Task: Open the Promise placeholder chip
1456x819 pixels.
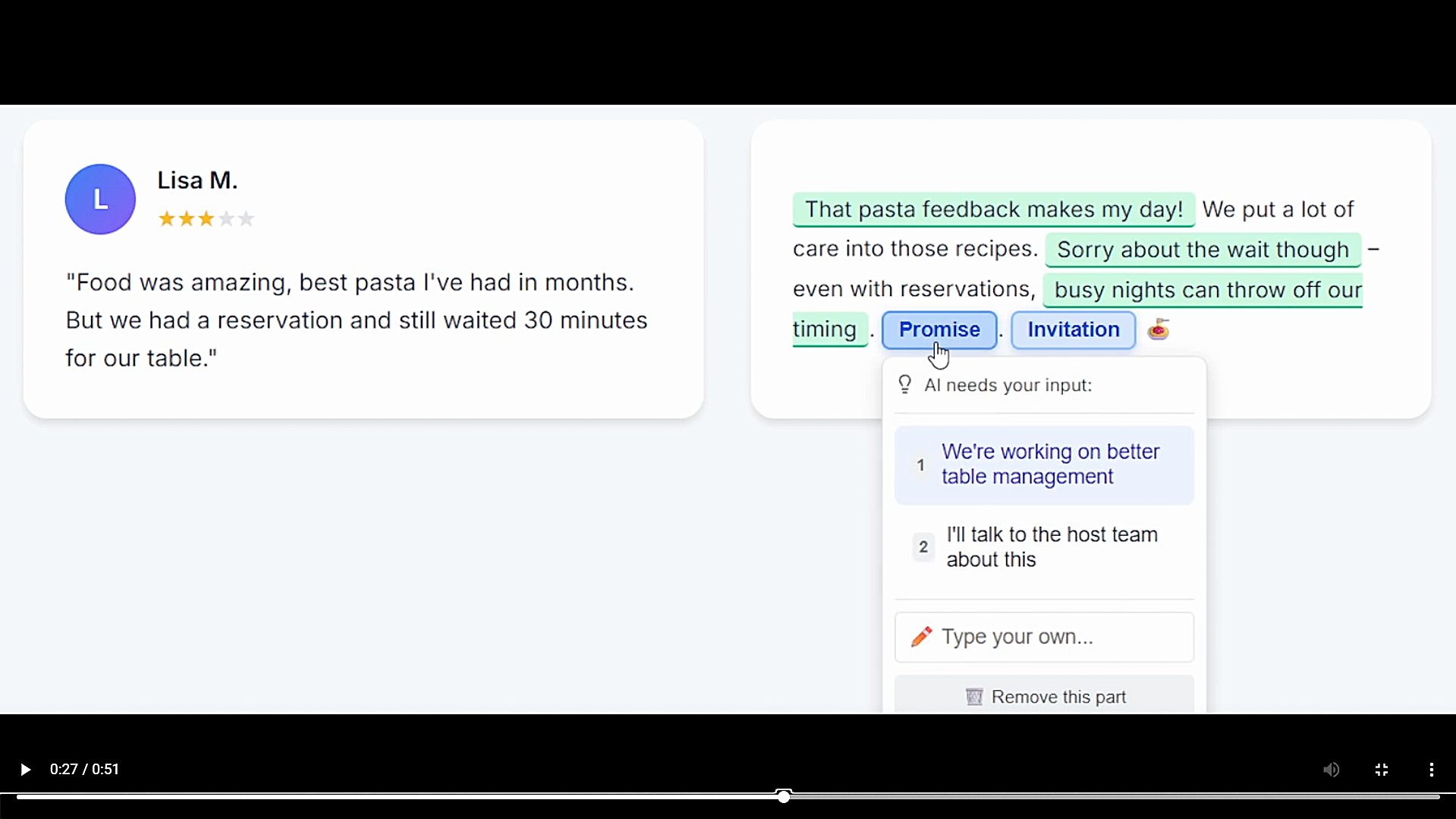Action: (939, 329)
